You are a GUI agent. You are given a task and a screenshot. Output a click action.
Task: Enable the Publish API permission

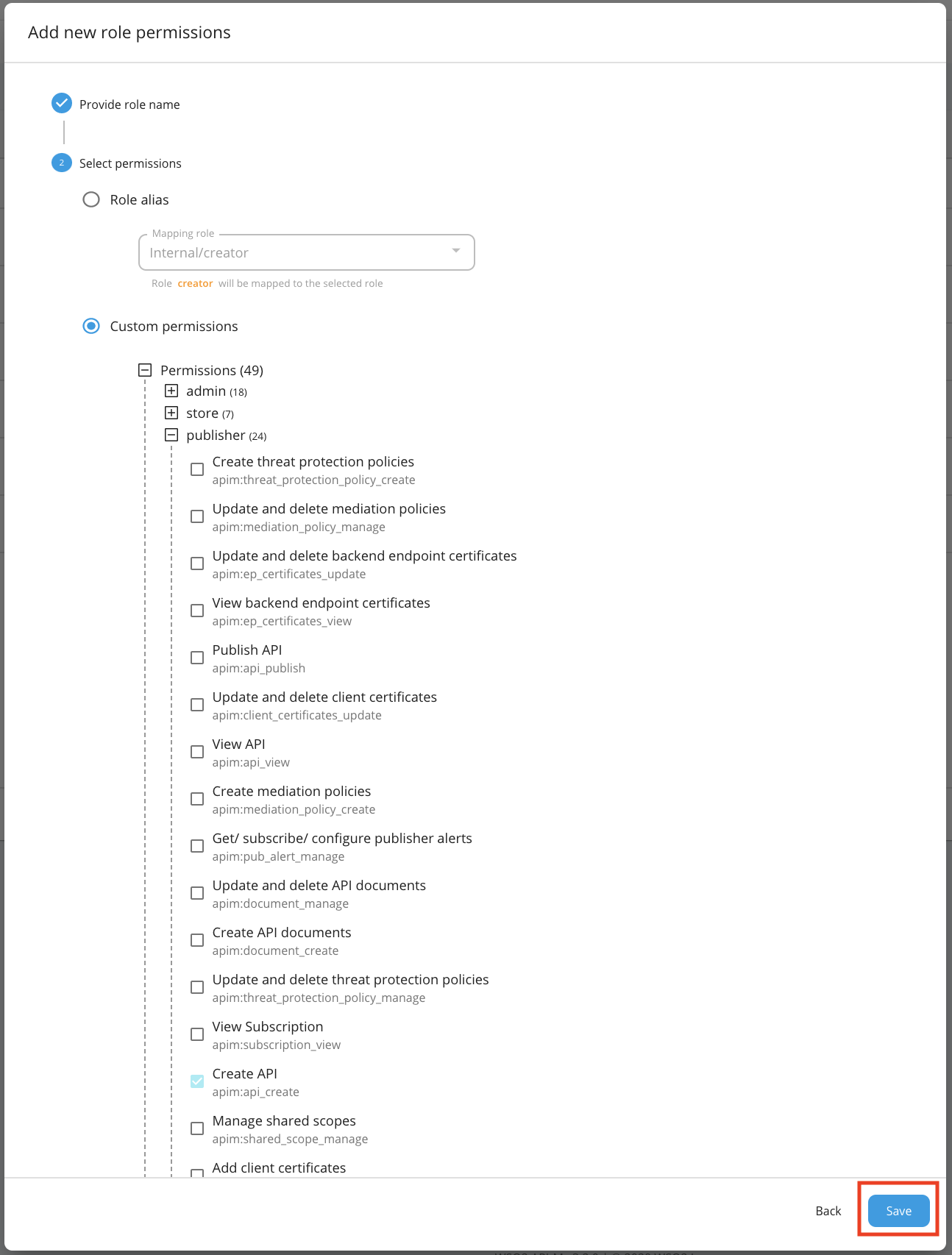point(196,657)
